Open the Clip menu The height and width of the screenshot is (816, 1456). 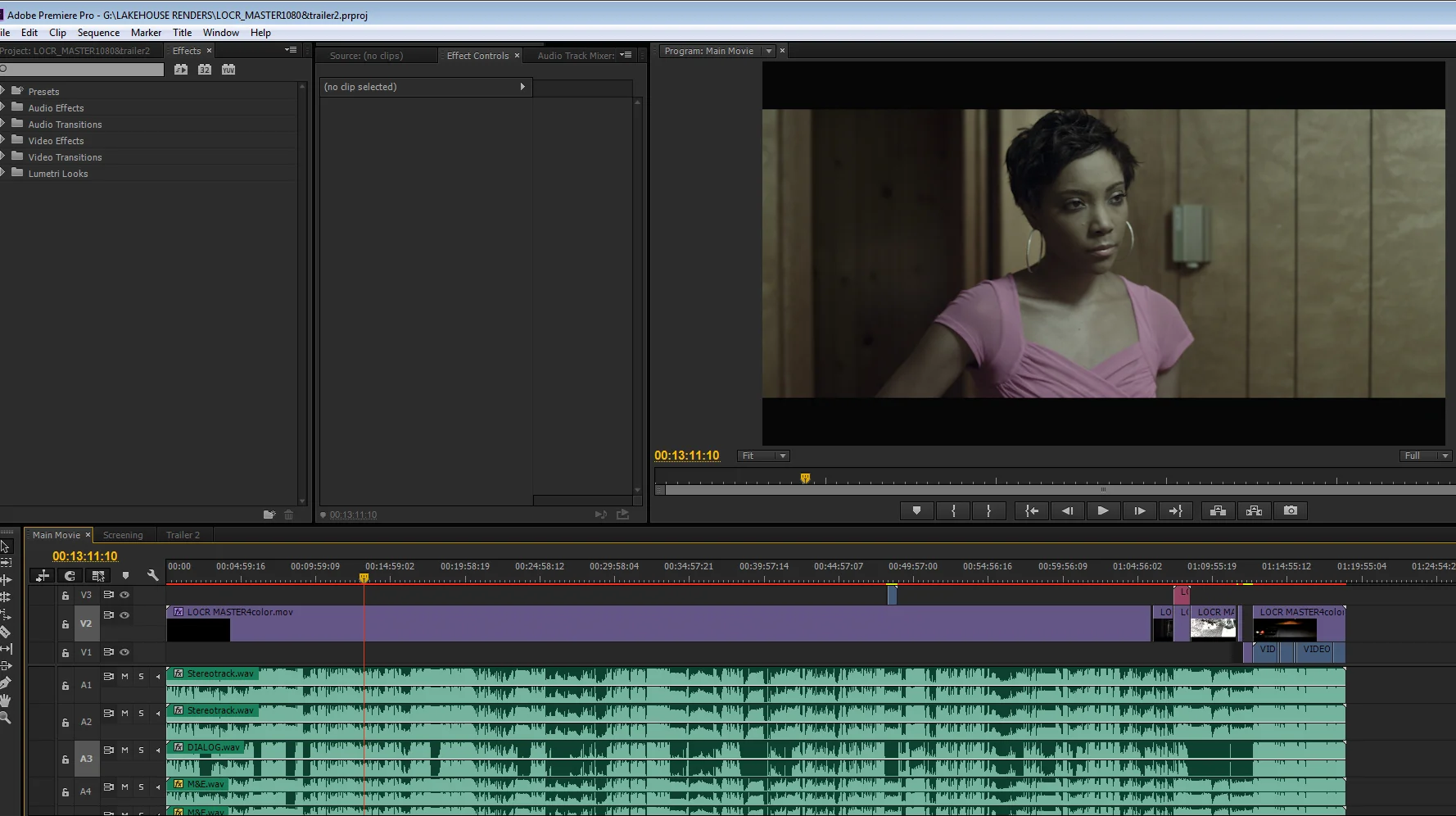57,33
